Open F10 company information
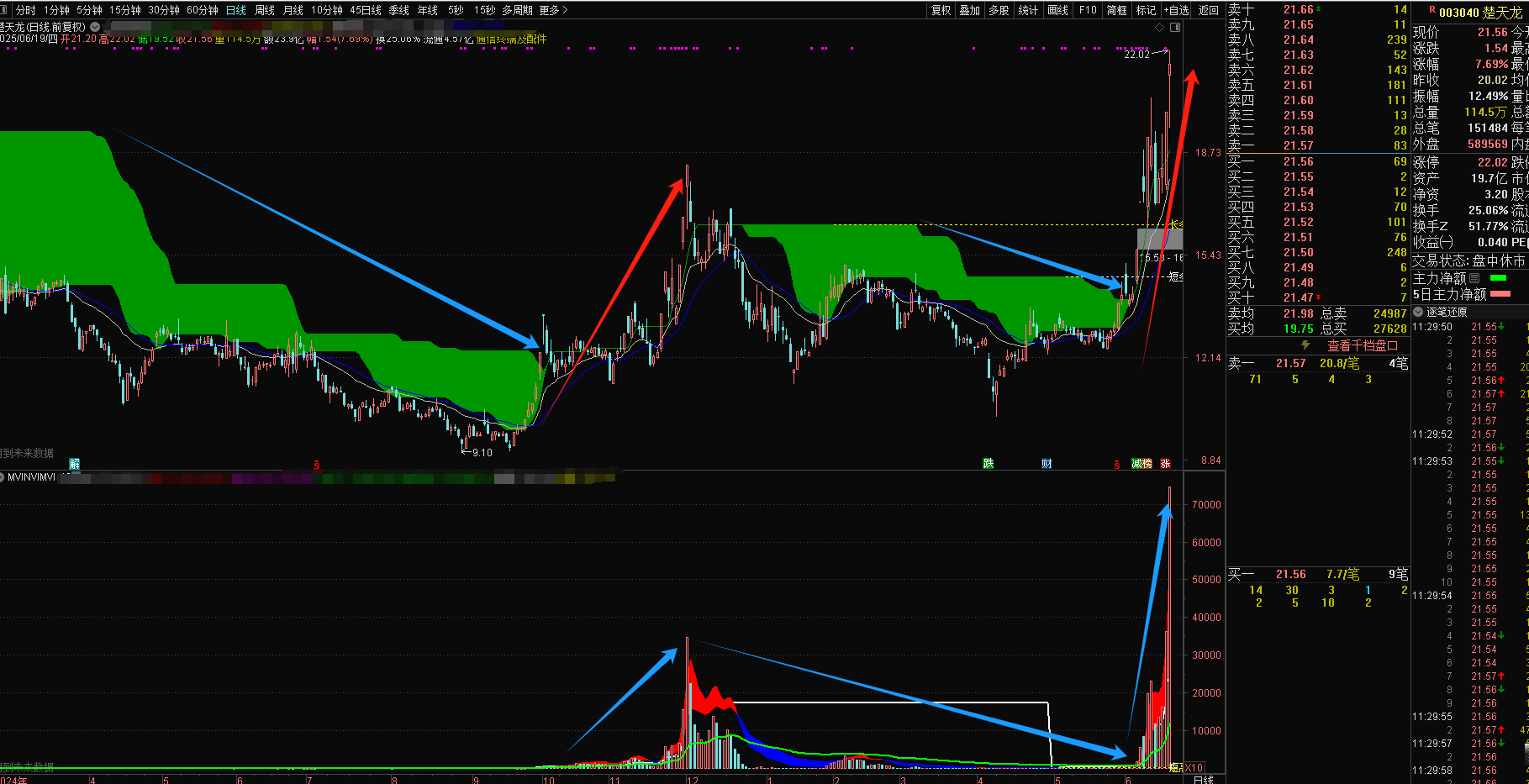This screenshot has height=784, width=1529. pos(1088,10)
